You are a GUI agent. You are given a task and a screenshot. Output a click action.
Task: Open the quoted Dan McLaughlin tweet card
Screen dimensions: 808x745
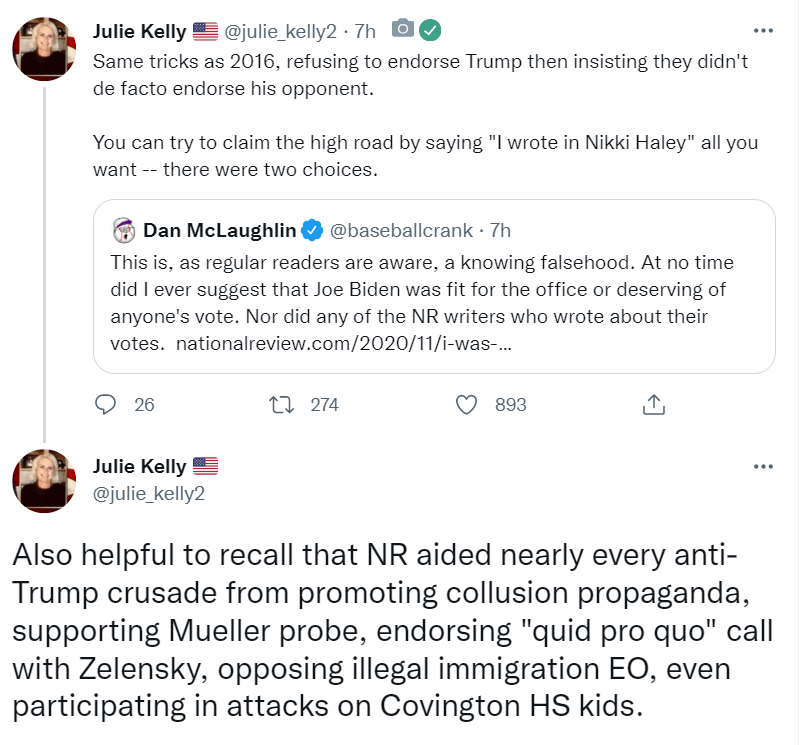pyautogui.click(x=434, y=288)
